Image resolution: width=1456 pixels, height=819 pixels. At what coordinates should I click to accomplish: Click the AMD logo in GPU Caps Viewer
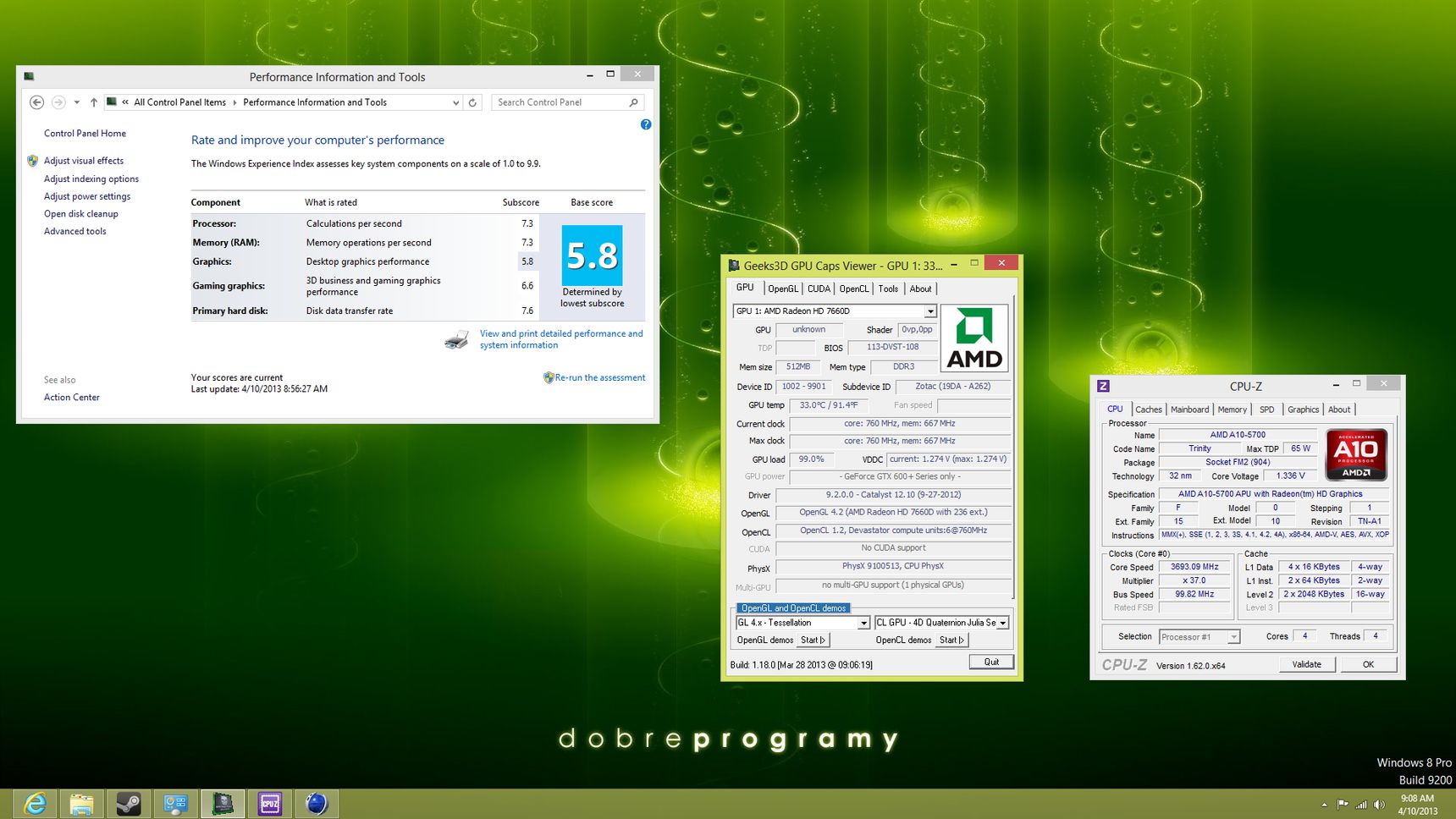click(x=974, y=338)
